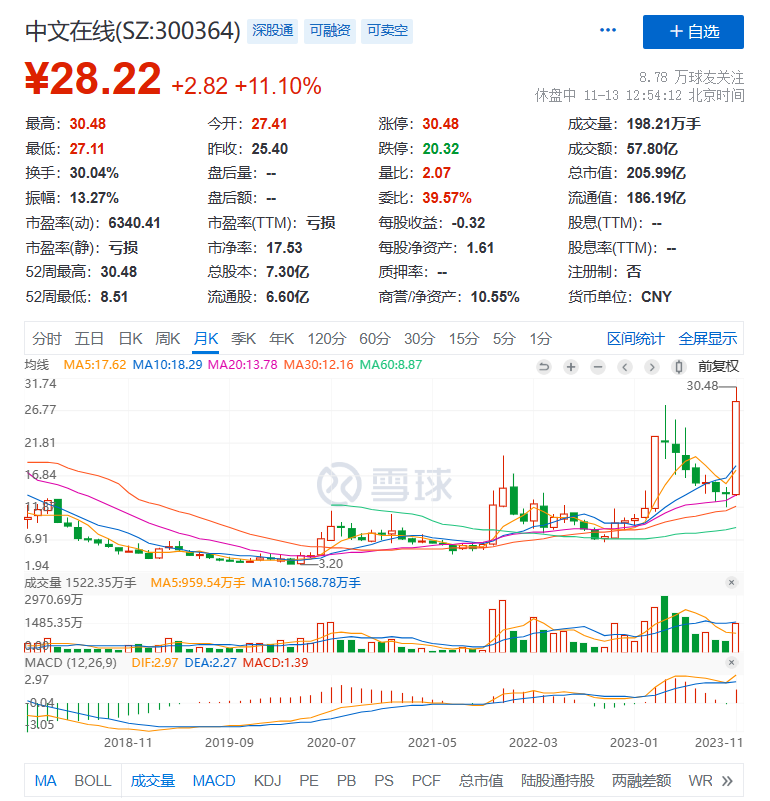
Task: Toggle the PCF sub-indicator
Action: point(426,781)
